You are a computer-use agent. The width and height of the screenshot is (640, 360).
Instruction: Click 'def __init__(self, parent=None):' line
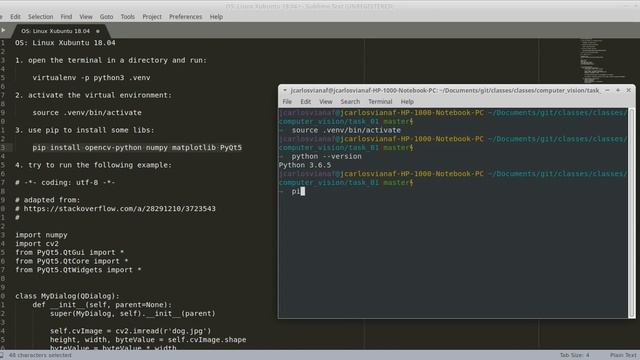click(x=102, y=305)
